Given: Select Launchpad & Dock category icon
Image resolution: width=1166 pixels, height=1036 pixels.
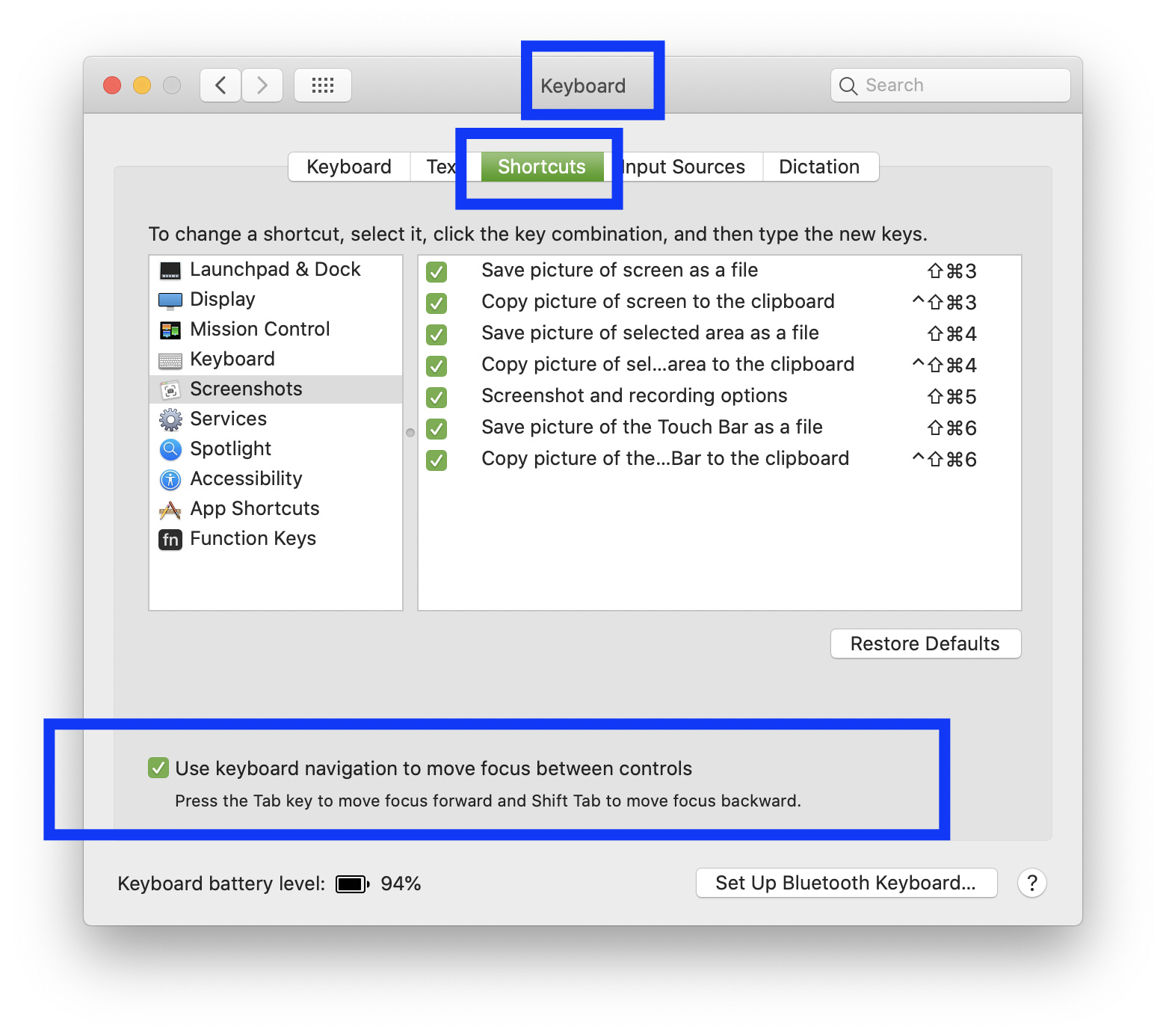Looking at the screenshot, I should tap(170, 270).
